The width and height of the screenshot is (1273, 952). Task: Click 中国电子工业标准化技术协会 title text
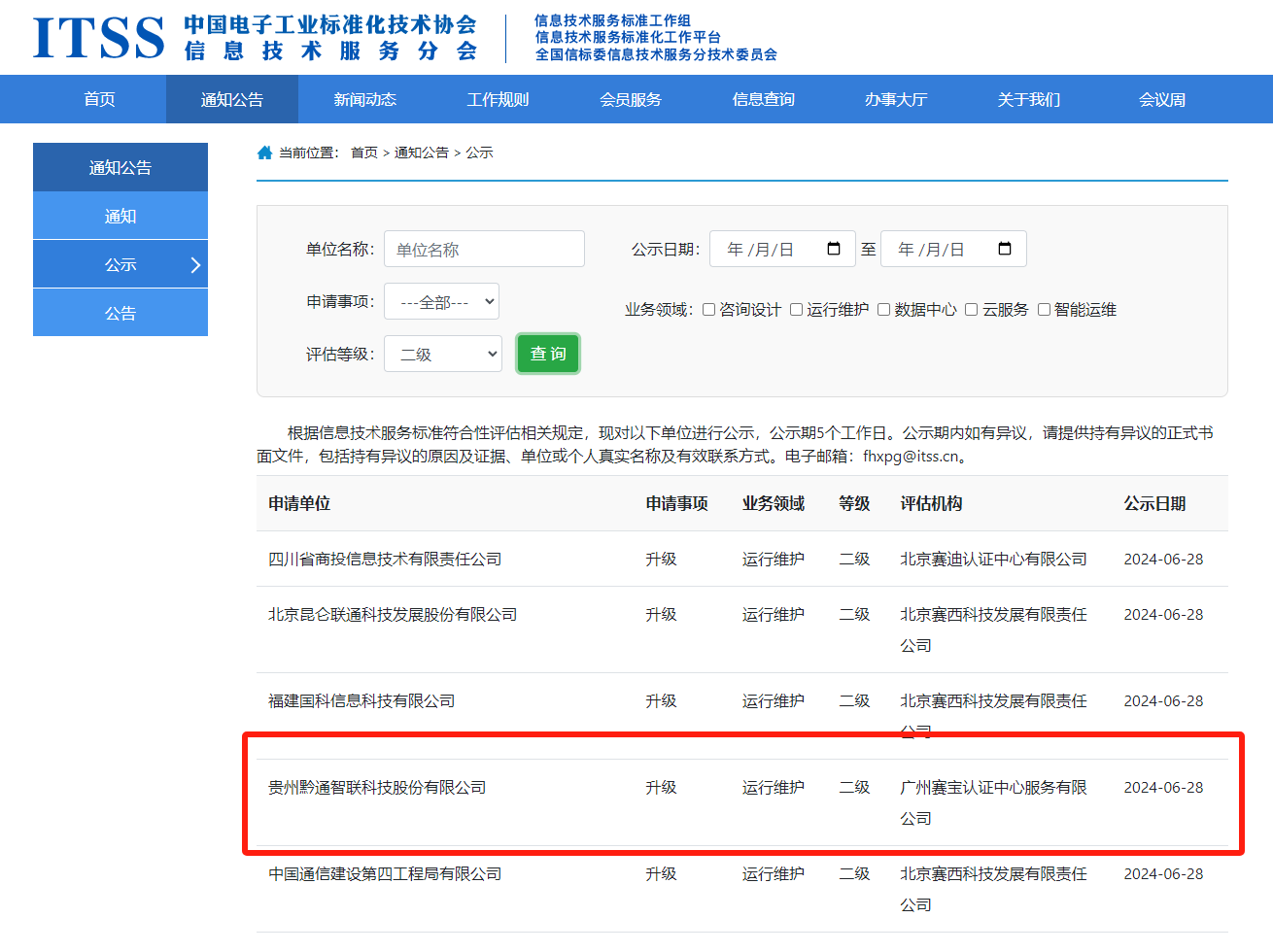[x=330, y=24]
